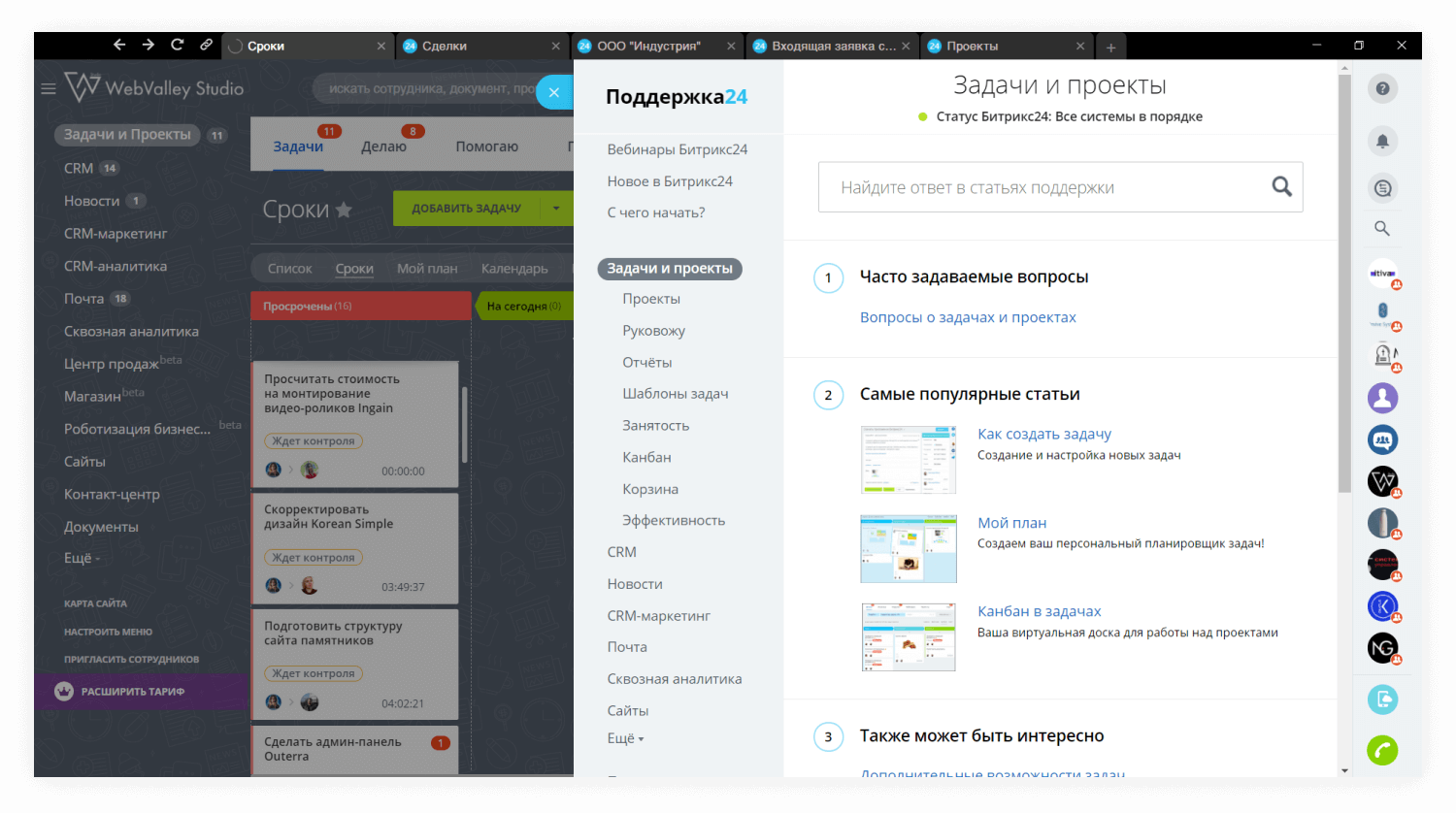
Task: Switch to the ООО "Индустрия" tab
Action: [657, 46]
